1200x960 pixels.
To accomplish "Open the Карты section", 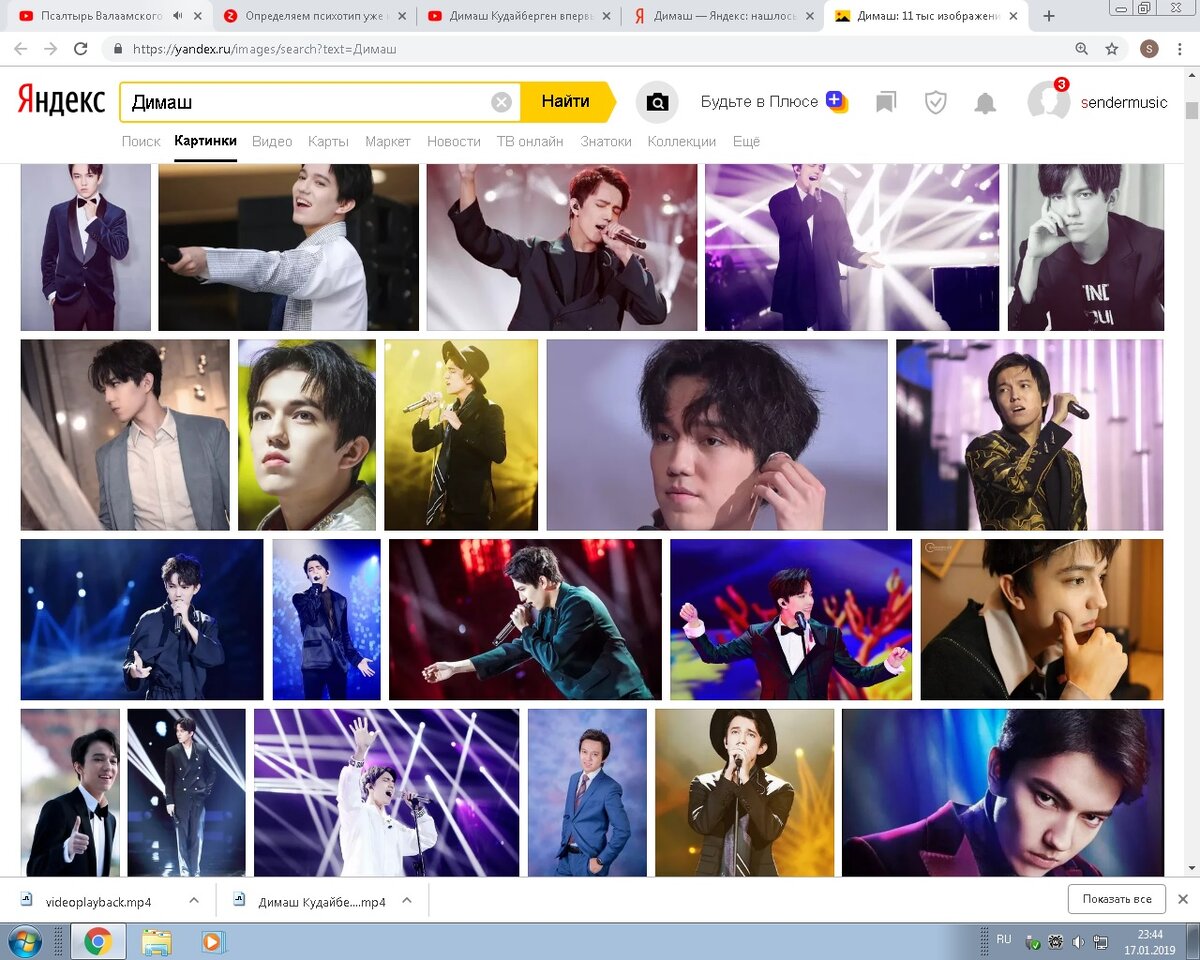I will pos(328,142).
